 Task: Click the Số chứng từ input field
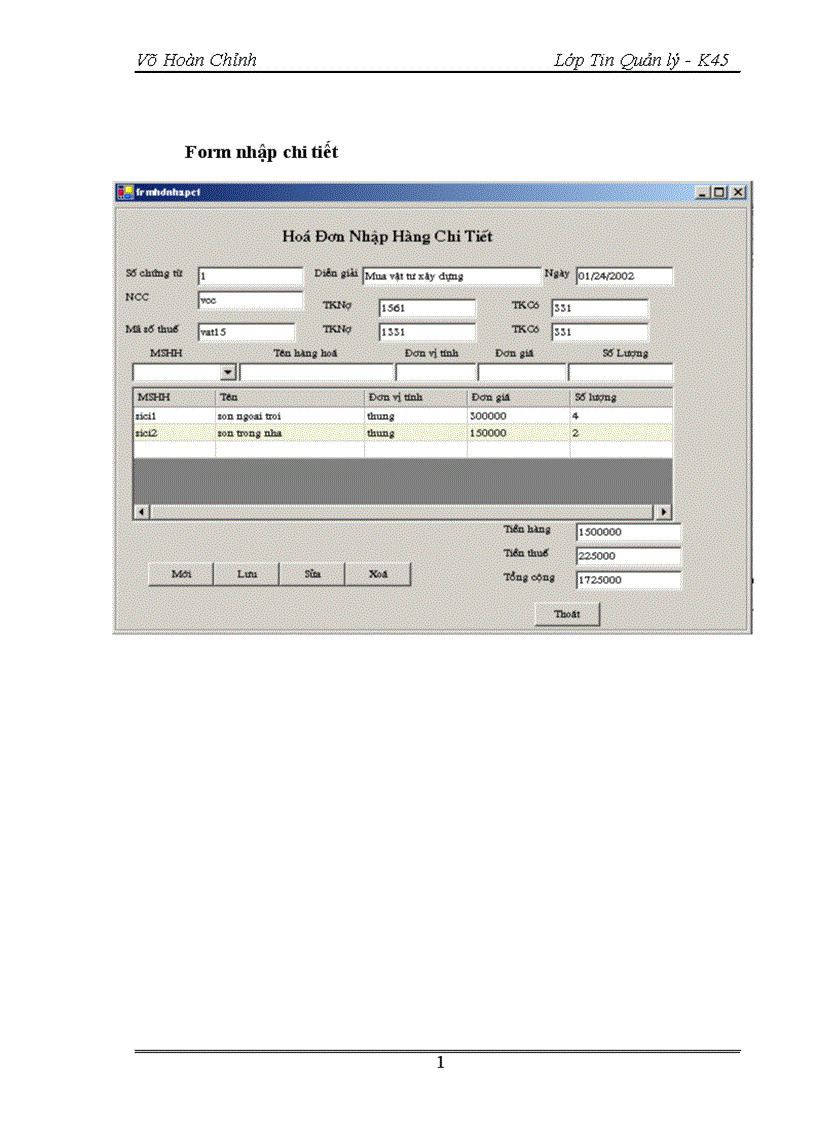point(250,275)
